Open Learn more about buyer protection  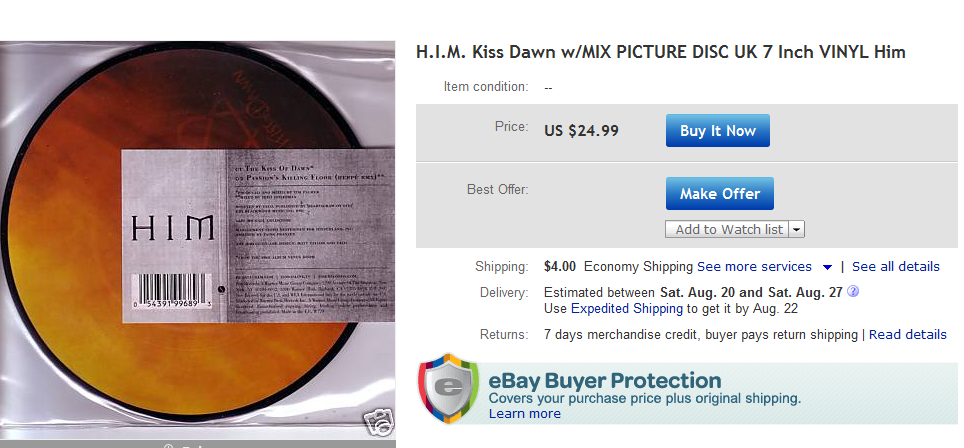(x=524, y=414)
